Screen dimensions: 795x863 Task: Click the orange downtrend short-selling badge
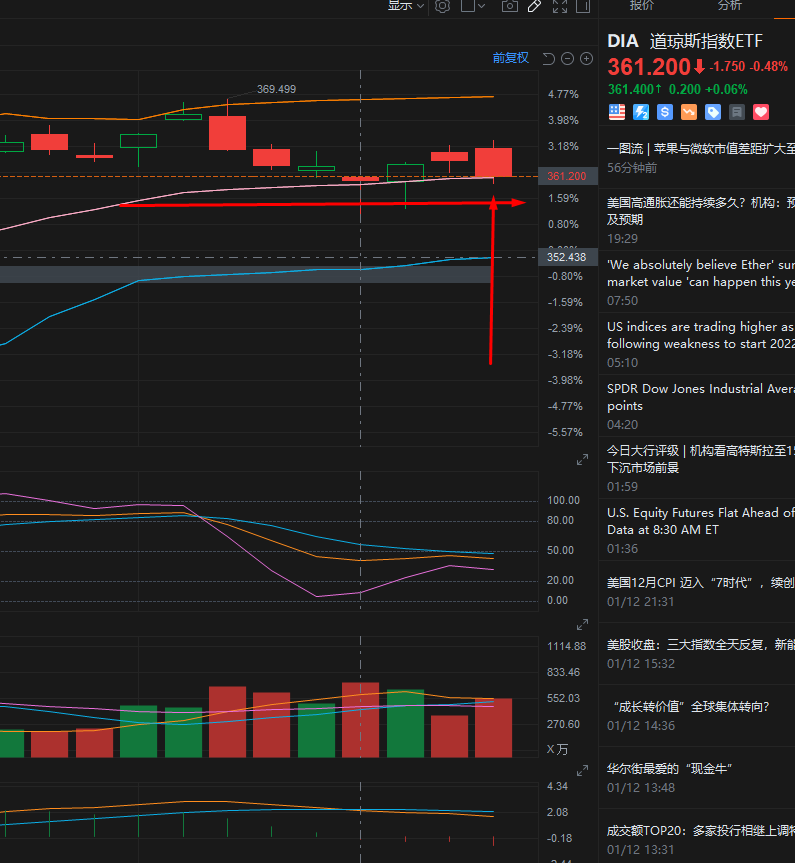[x=689, y=112]
